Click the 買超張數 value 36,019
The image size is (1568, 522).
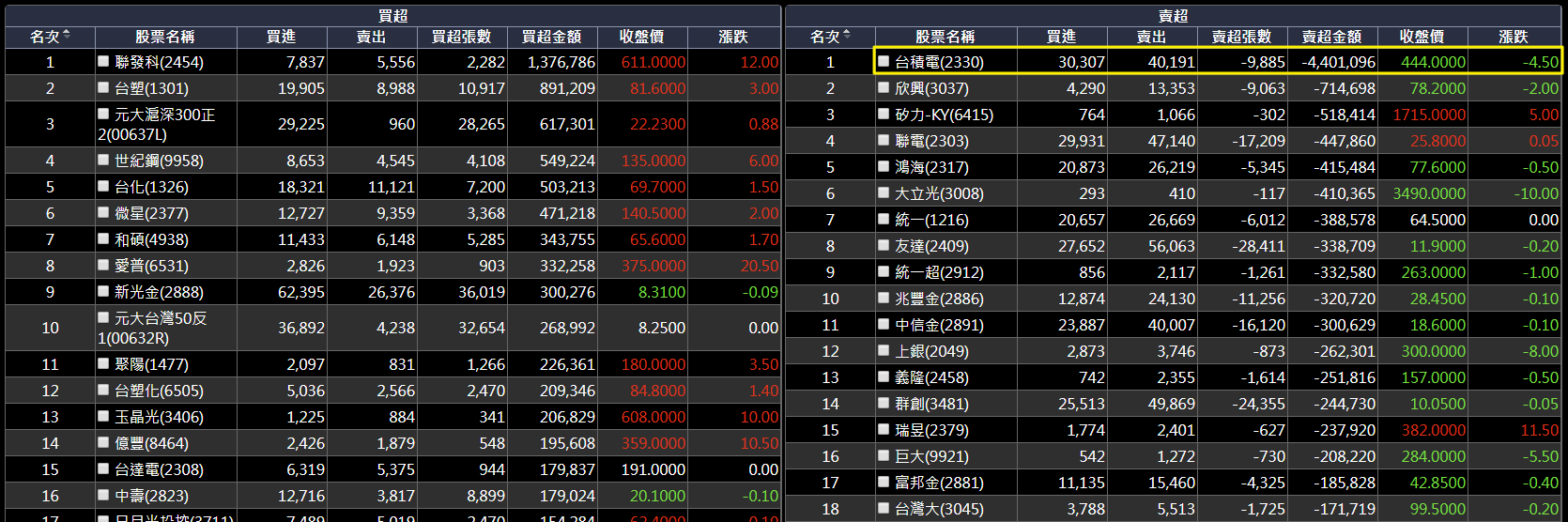click(482, 292)
